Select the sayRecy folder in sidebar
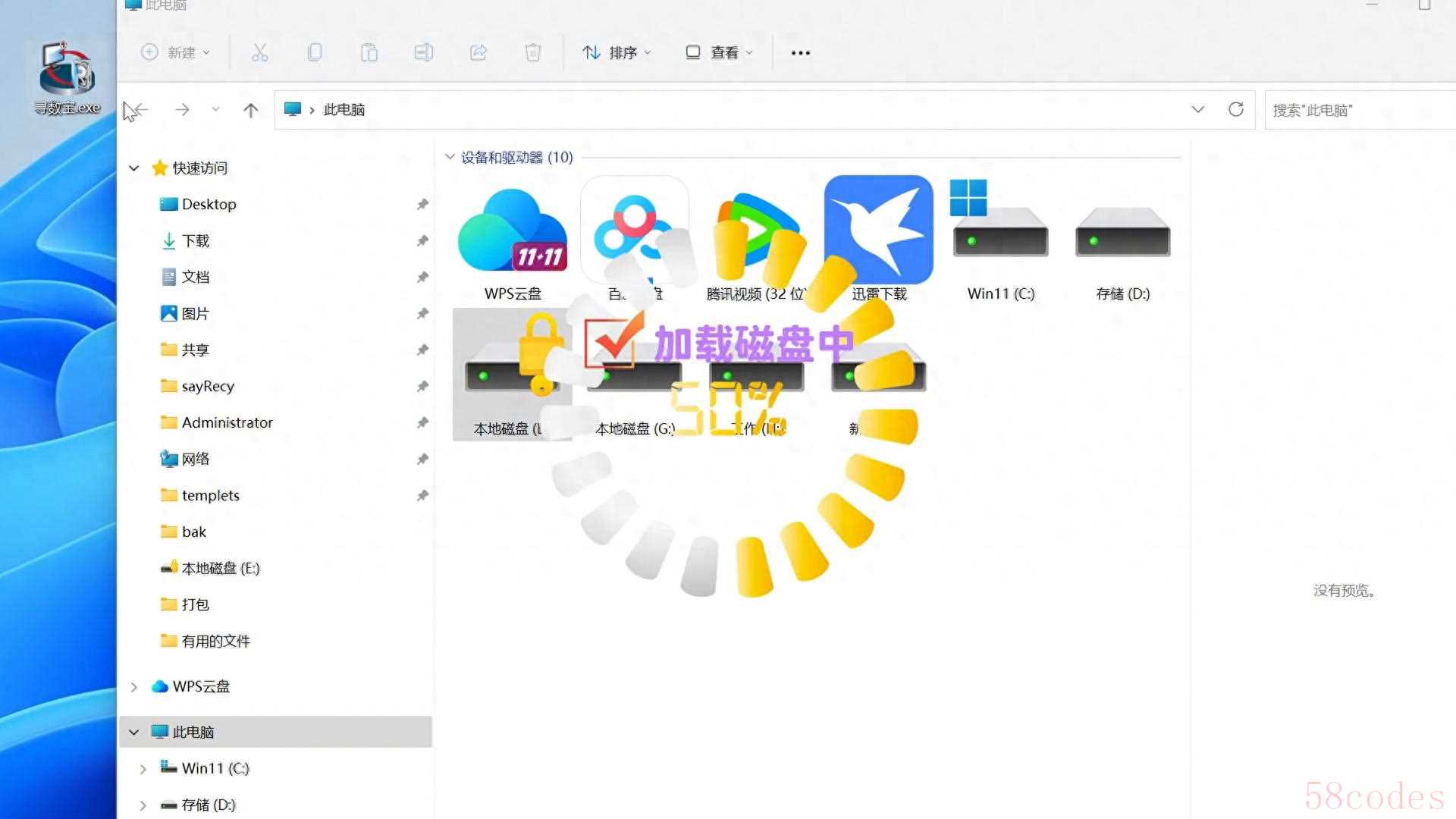This screenshot has height=819, width=1456. tap(208, 386)
